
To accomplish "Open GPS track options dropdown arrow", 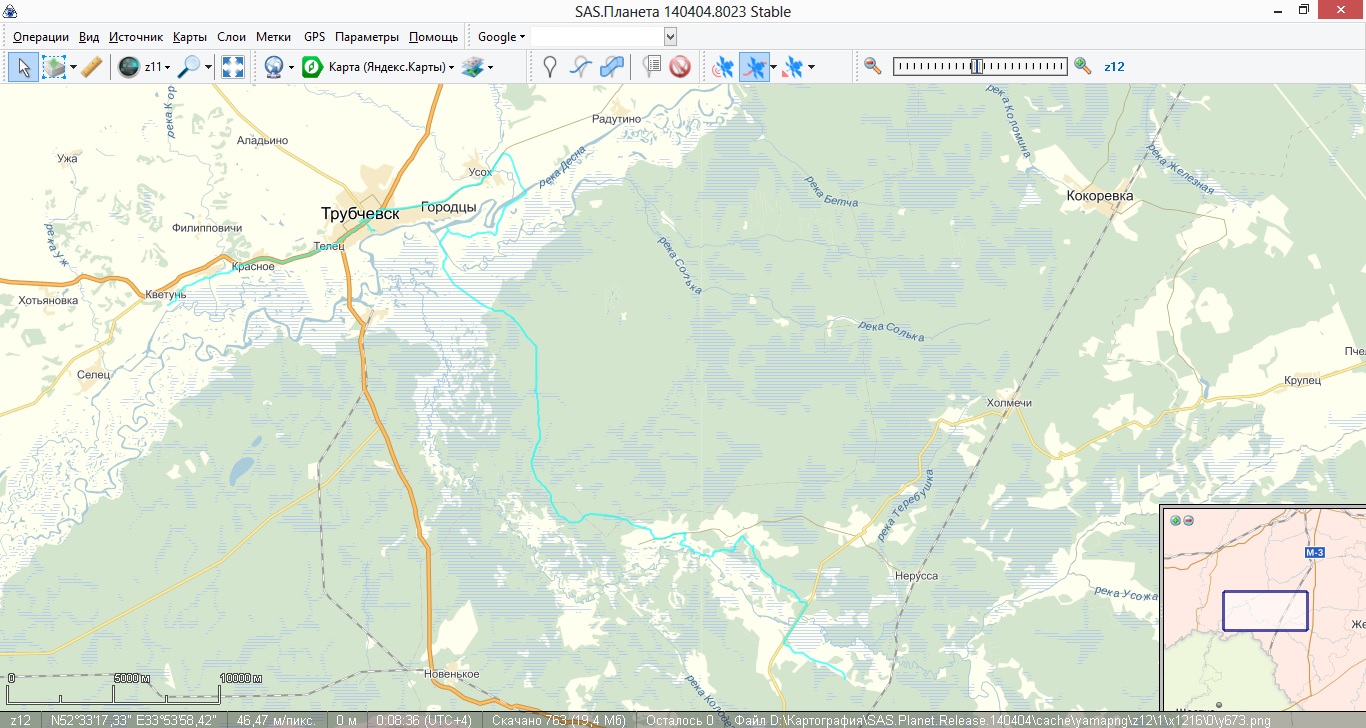I will click(774, 67).
